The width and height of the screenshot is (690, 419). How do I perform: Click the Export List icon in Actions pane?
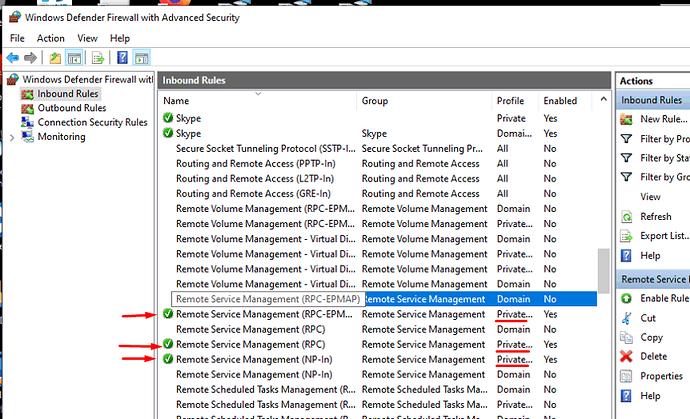click(x=626, y=236)
